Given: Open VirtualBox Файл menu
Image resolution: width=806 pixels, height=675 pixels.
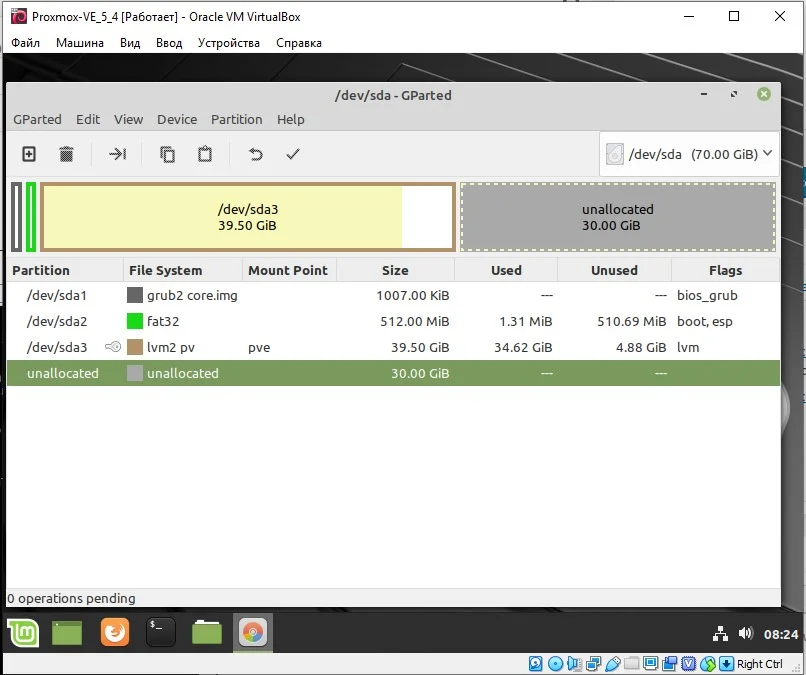Looking at the screenshot, I should click(x=25, y=43).
